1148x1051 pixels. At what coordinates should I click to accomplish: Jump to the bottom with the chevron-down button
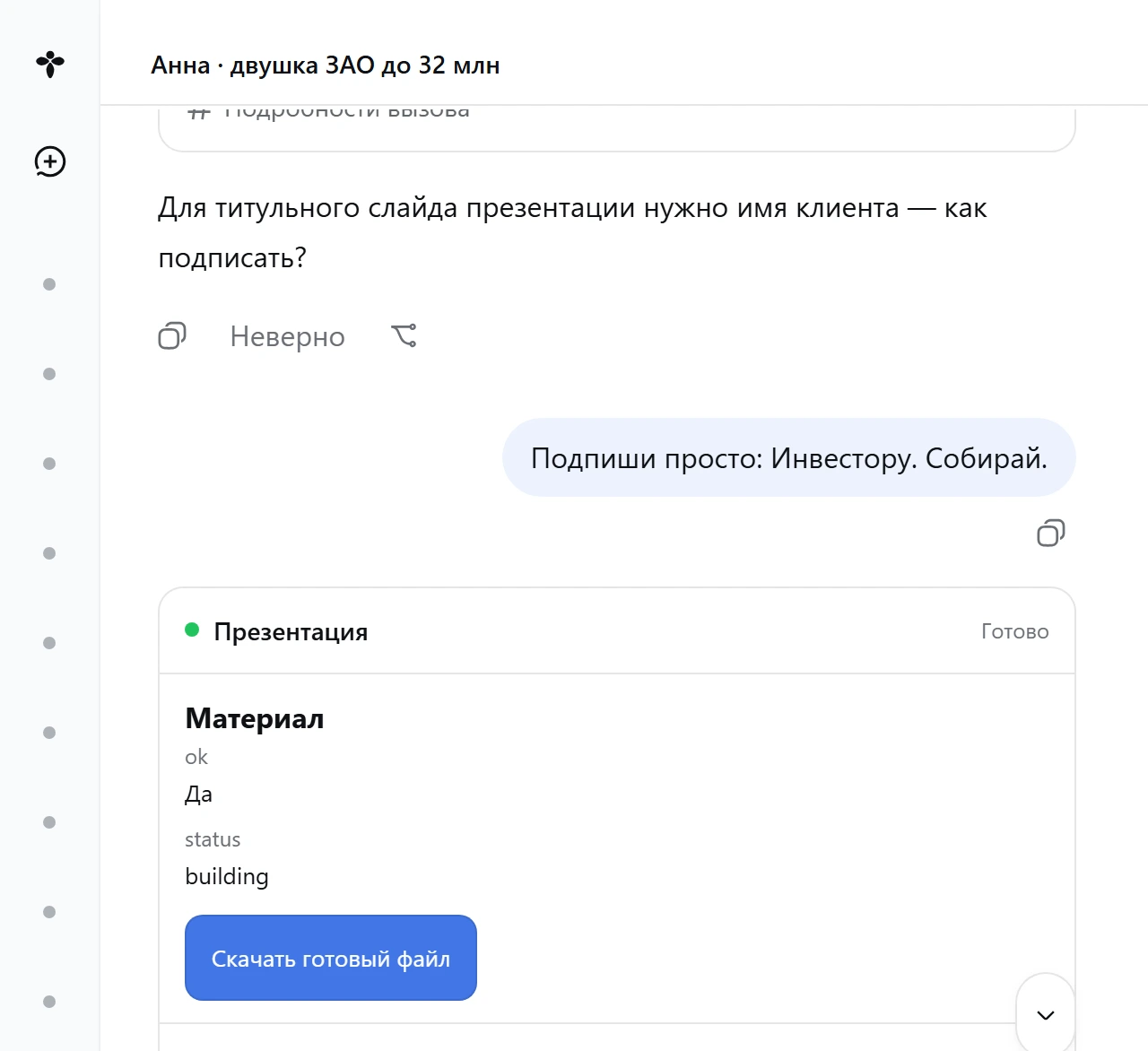point(1045,1015)
